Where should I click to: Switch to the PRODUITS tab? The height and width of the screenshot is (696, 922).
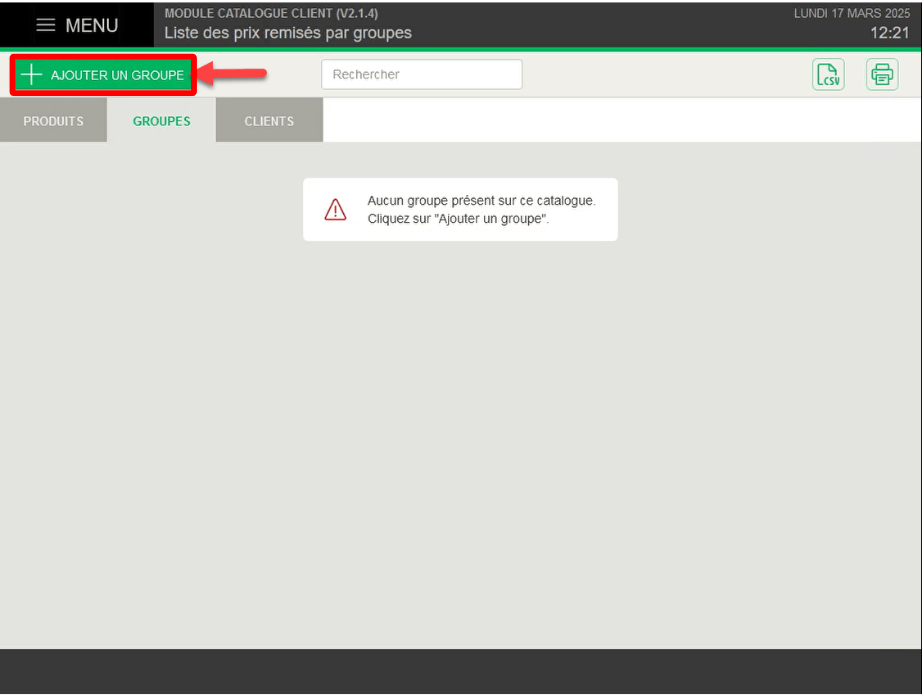[54, 121]
